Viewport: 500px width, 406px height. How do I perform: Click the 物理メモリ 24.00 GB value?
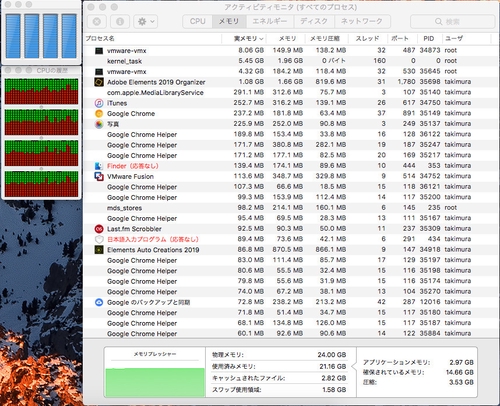(x=332, y=355)
